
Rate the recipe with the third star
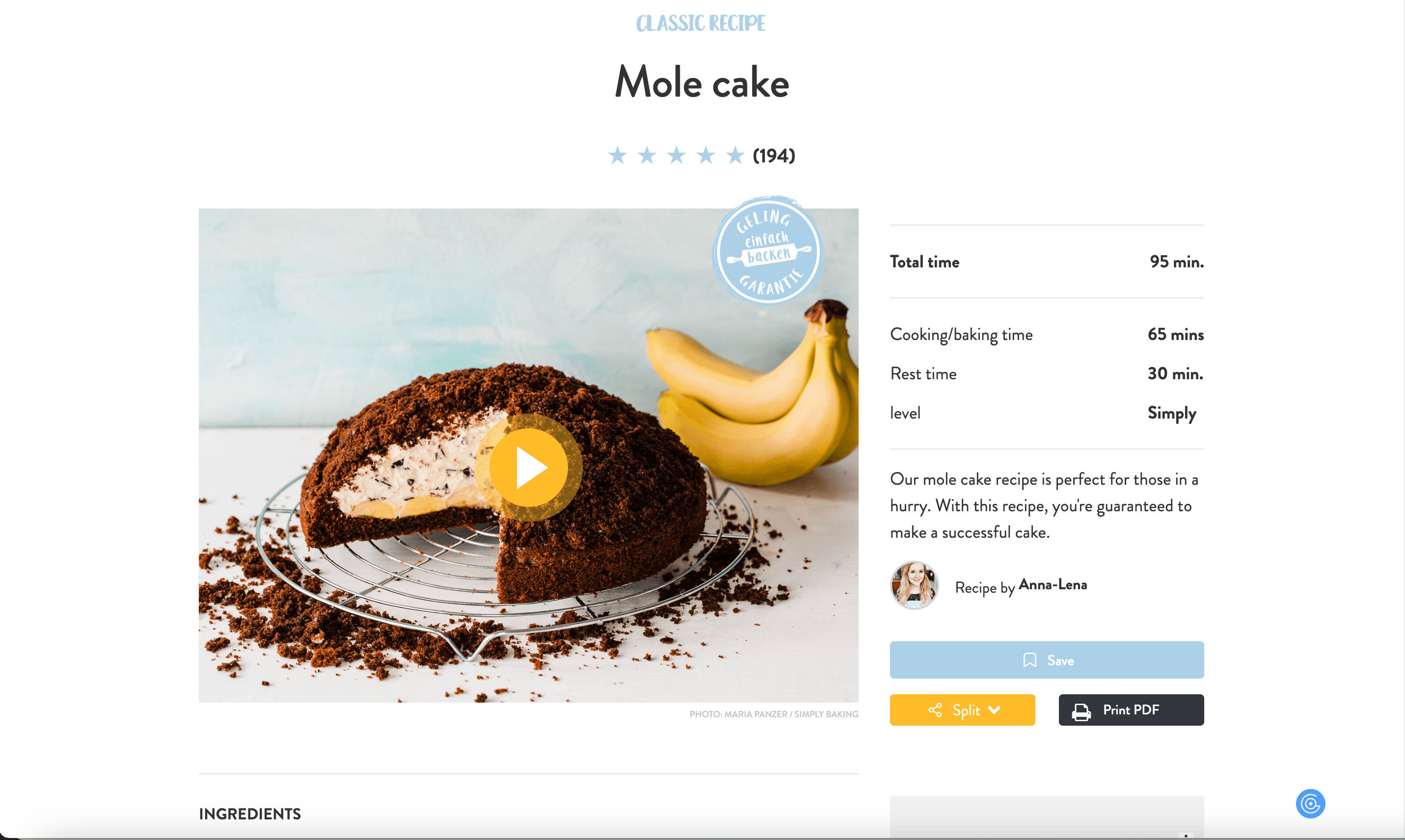pos(676,155)
